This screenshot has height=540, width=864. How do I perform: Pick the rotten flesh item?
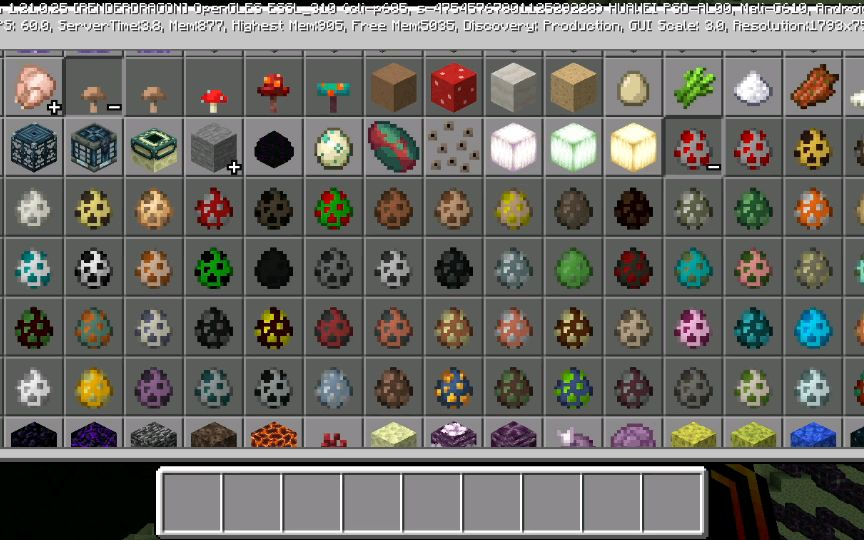813,87
